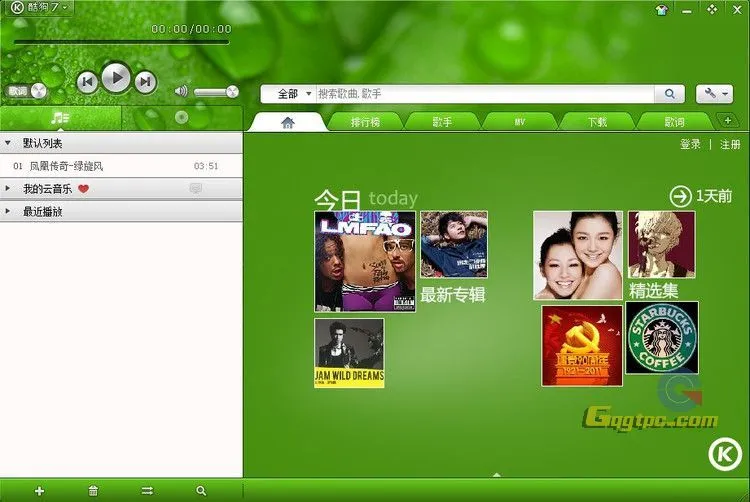Open the red 1921-2011 collection thumbnail
Viewport: 750px width, 502px height.
click(582, 346)
